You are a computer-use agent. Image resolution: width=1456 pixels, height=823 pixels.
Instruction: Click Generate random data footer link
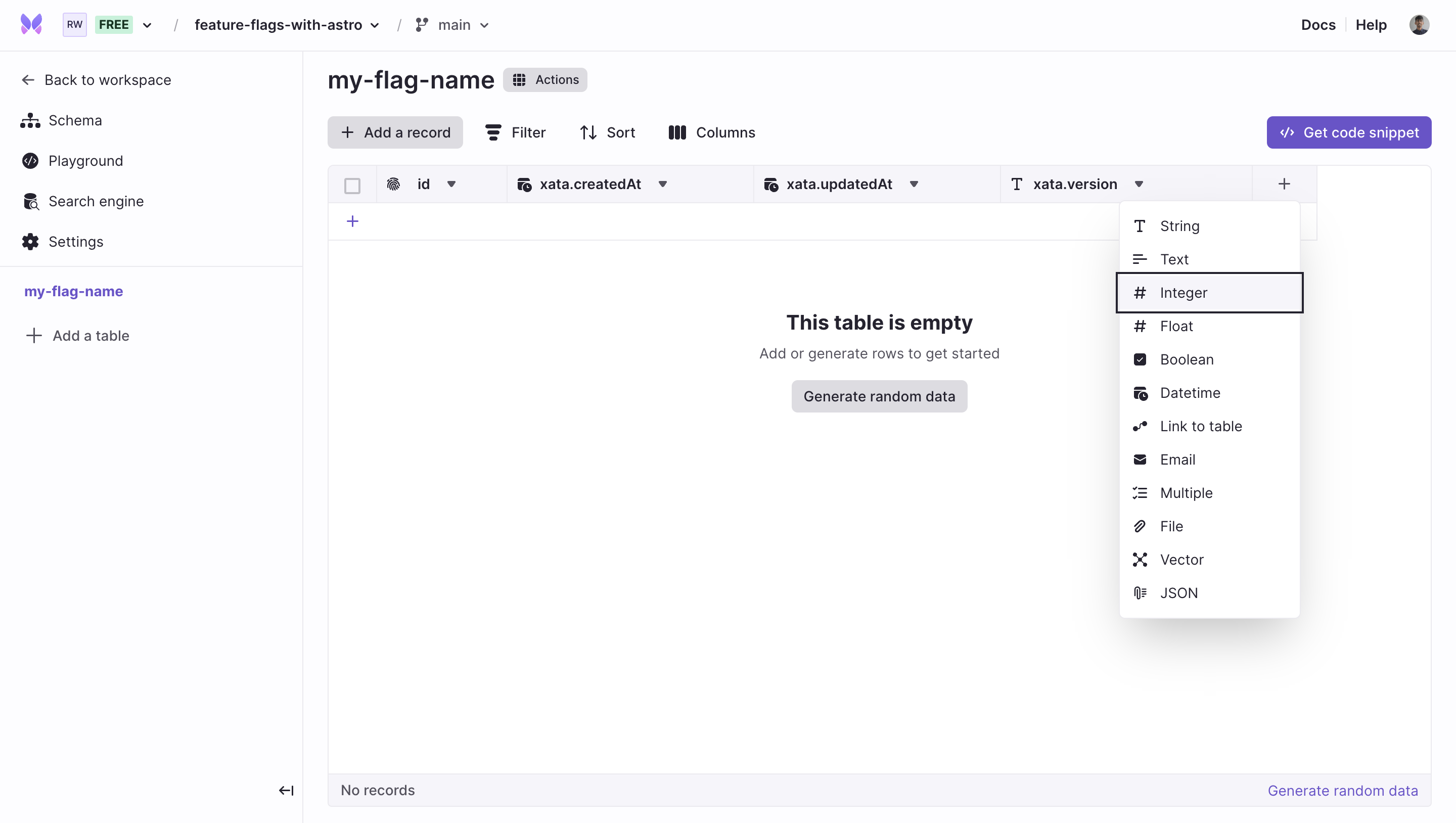[1342, 790]
